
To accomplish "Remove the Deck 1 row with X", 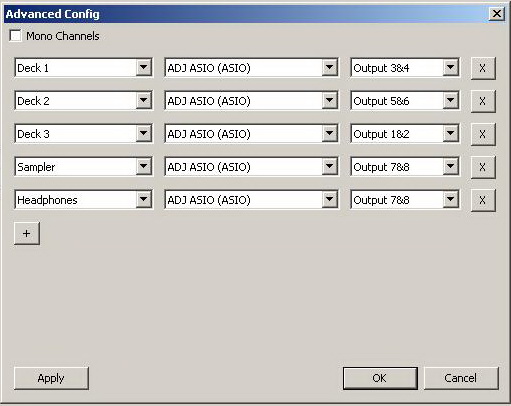I will 483,68.
